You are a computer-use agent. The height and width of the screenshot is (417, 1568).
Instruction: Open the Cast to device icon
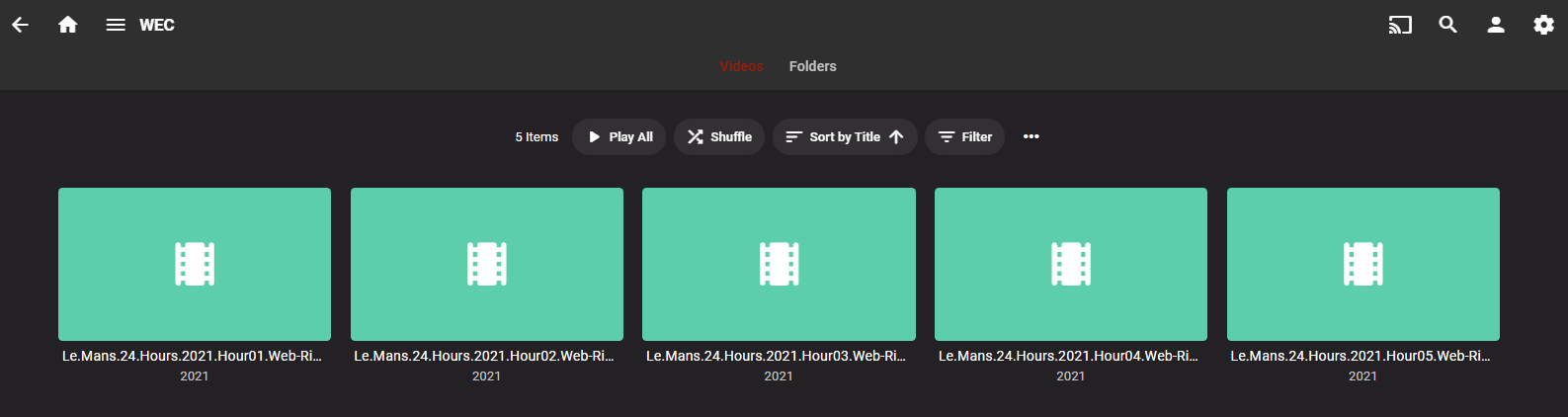pos(1400,25)
